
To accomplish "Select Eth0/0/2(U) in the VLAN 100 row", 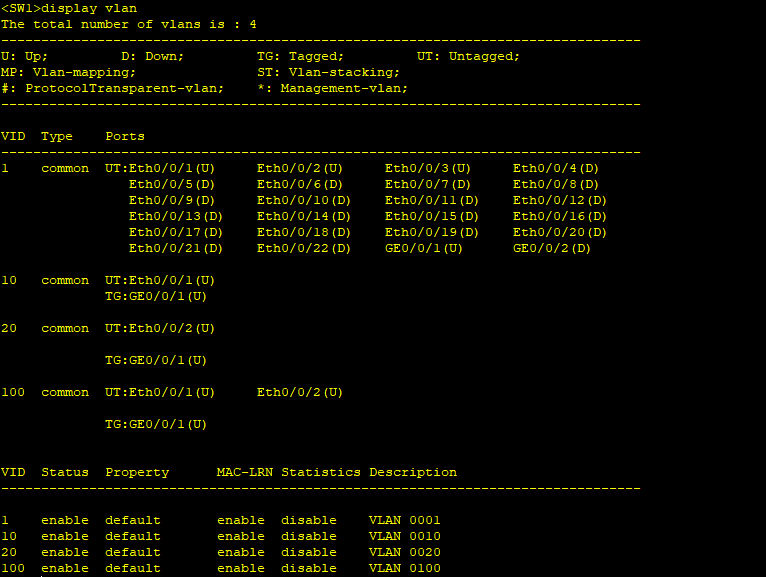I will click(x=299, y=392).
